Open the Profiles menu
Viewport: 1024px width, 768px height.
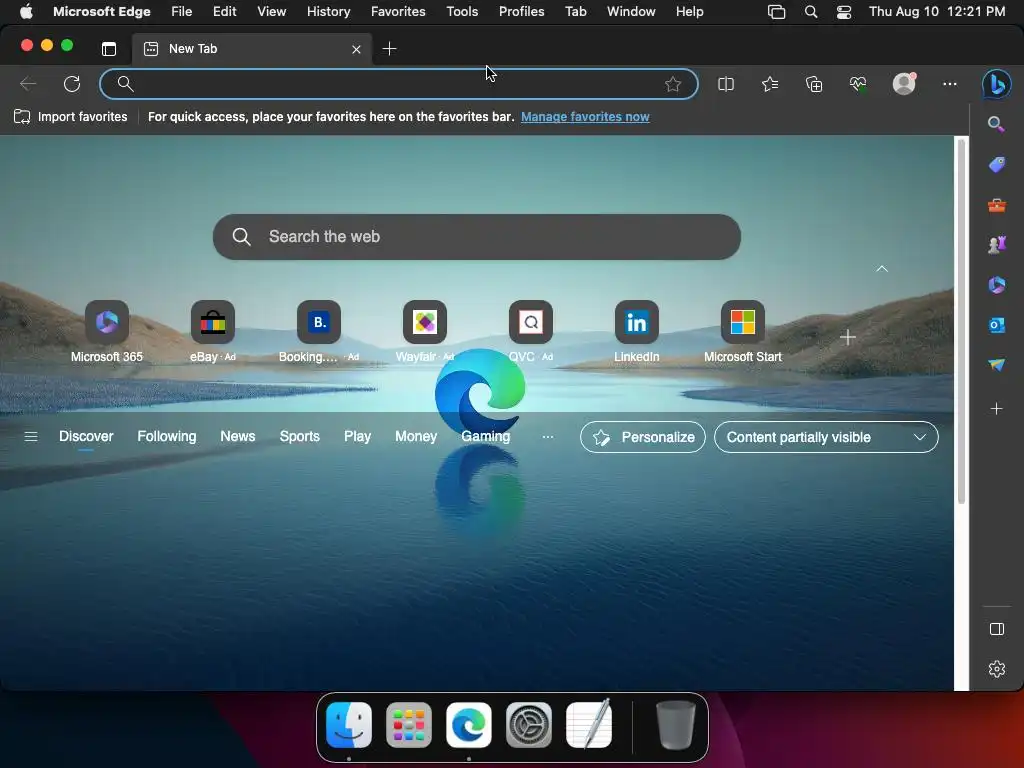522,12
